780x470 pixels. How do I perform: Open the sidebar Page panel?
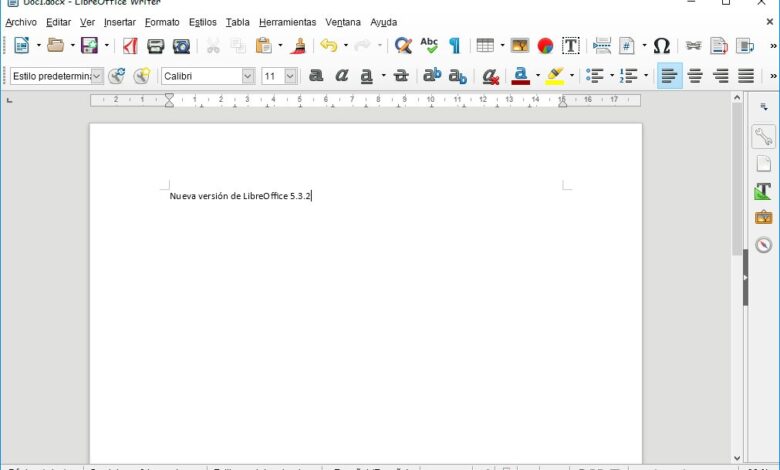[x=763, y=163]
